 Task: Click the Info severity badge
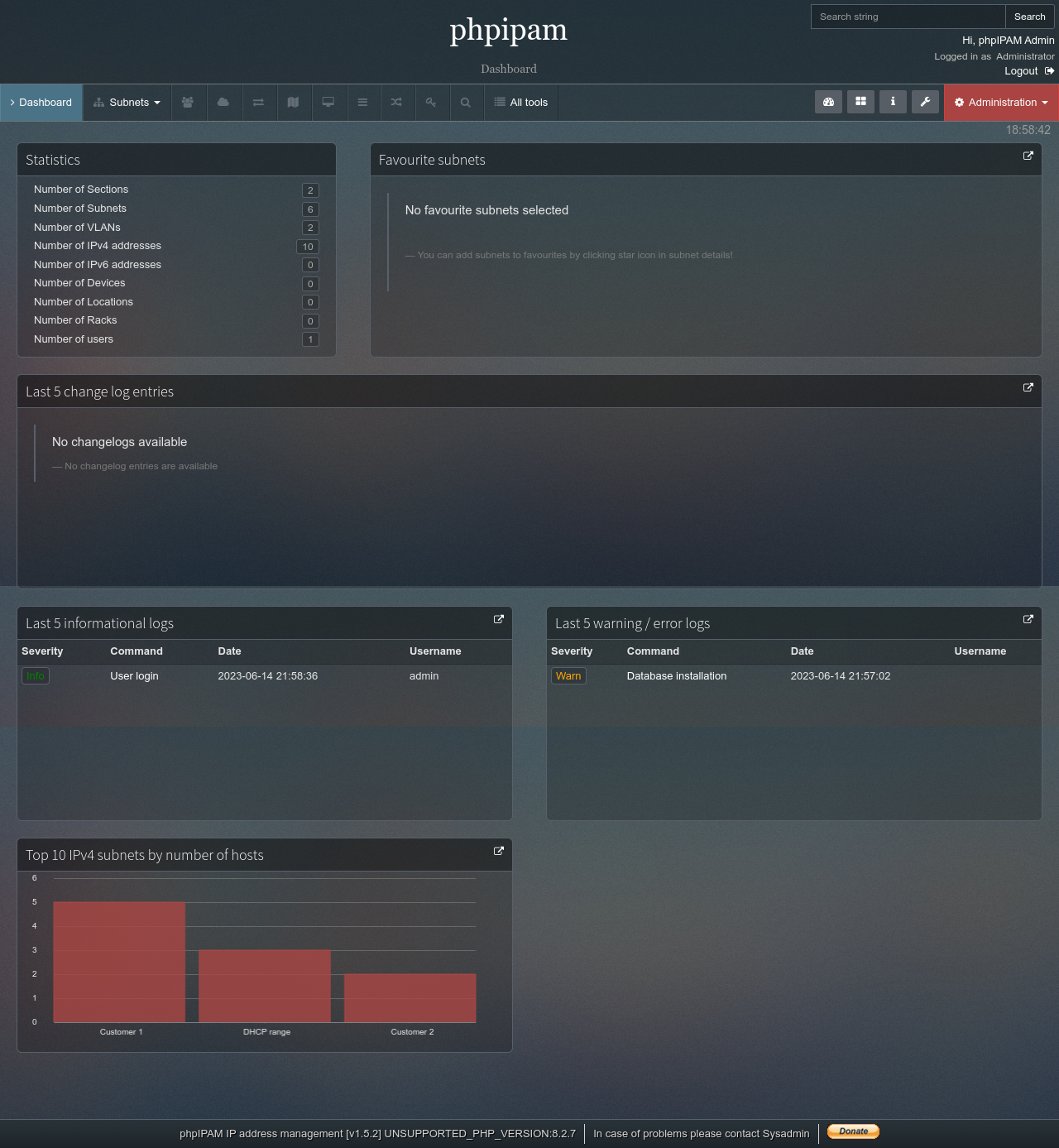pos(36,676)
